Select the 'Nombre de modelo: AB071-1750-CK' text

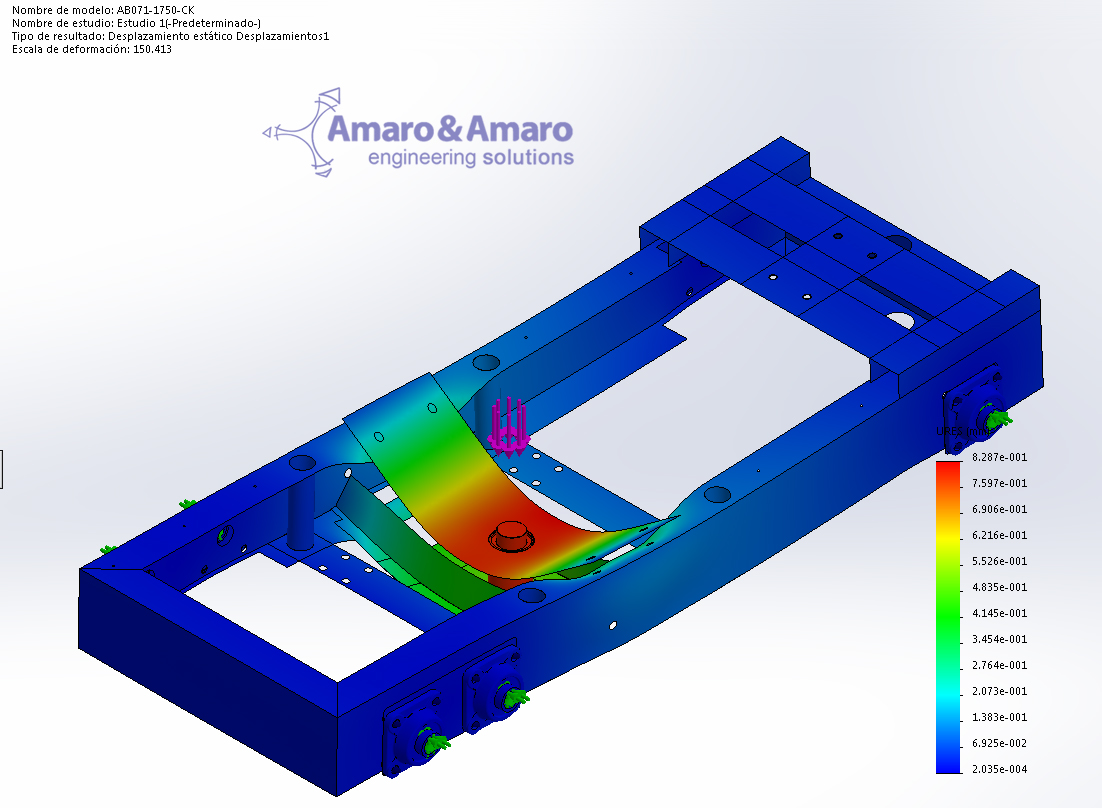pyautogui.click(x=103, y=10)
